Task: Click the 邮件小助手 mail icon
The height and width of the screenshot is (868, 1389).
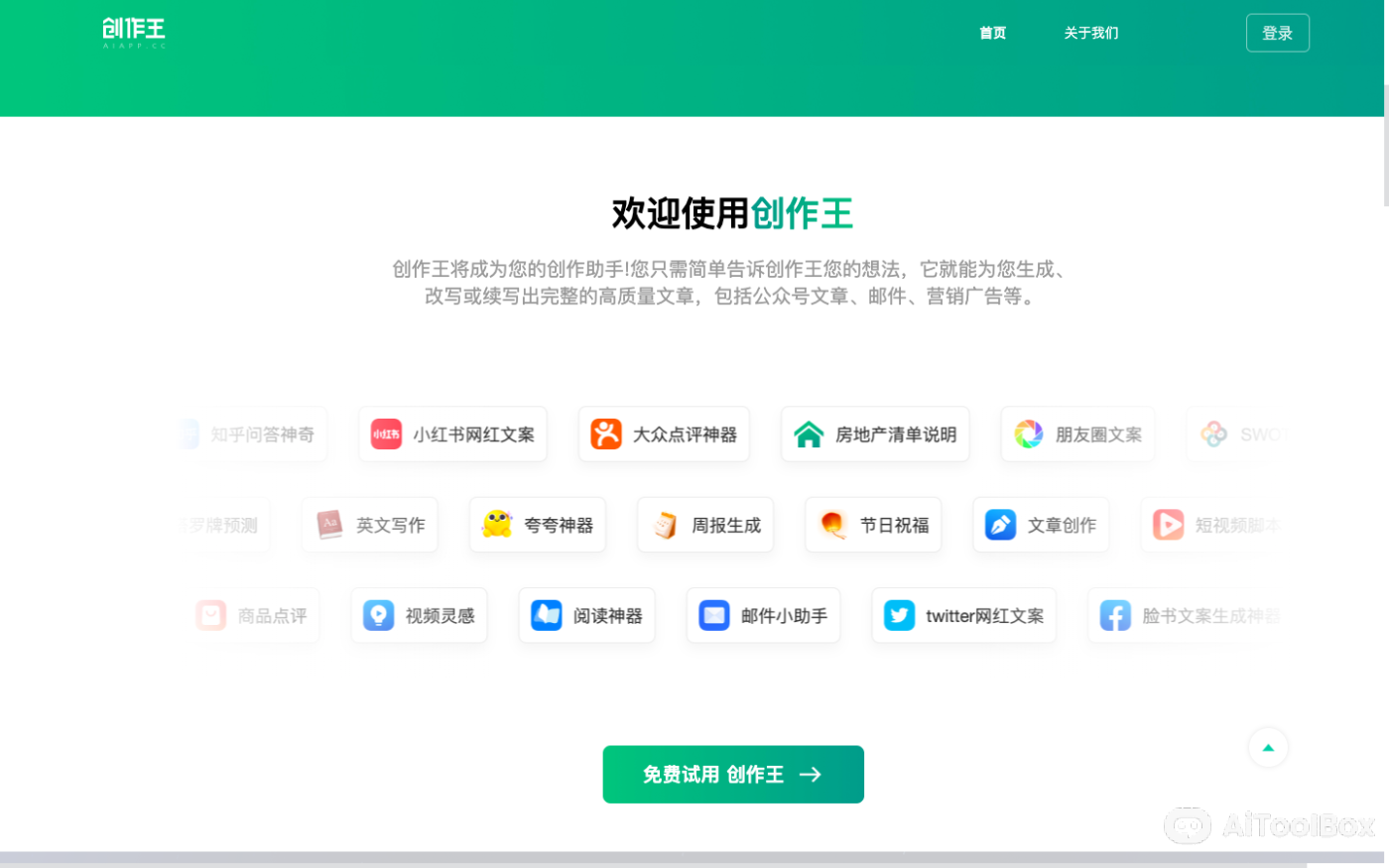Action: pos(713,615)
